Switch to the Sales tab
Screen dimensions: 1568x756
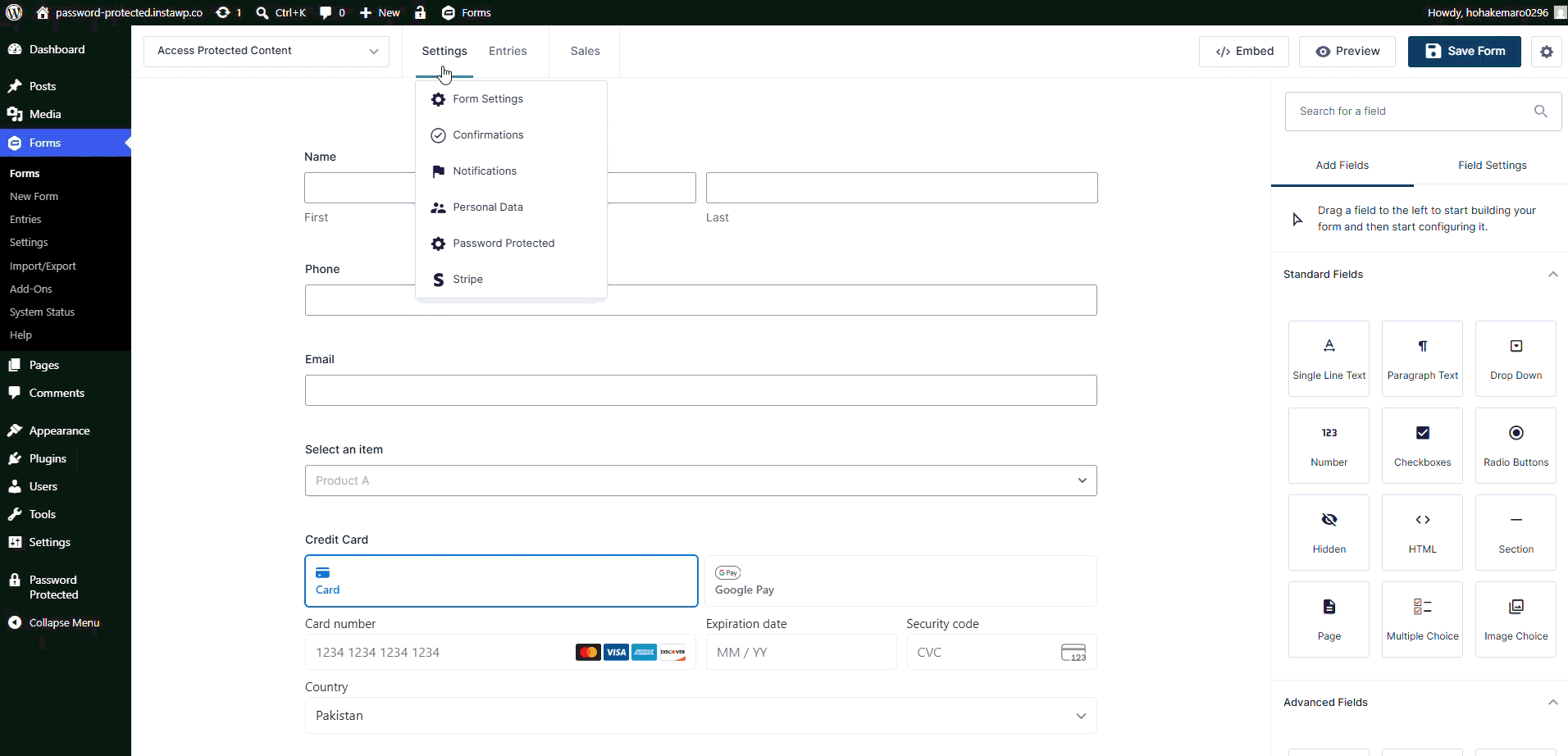click(x=585, y=51)
